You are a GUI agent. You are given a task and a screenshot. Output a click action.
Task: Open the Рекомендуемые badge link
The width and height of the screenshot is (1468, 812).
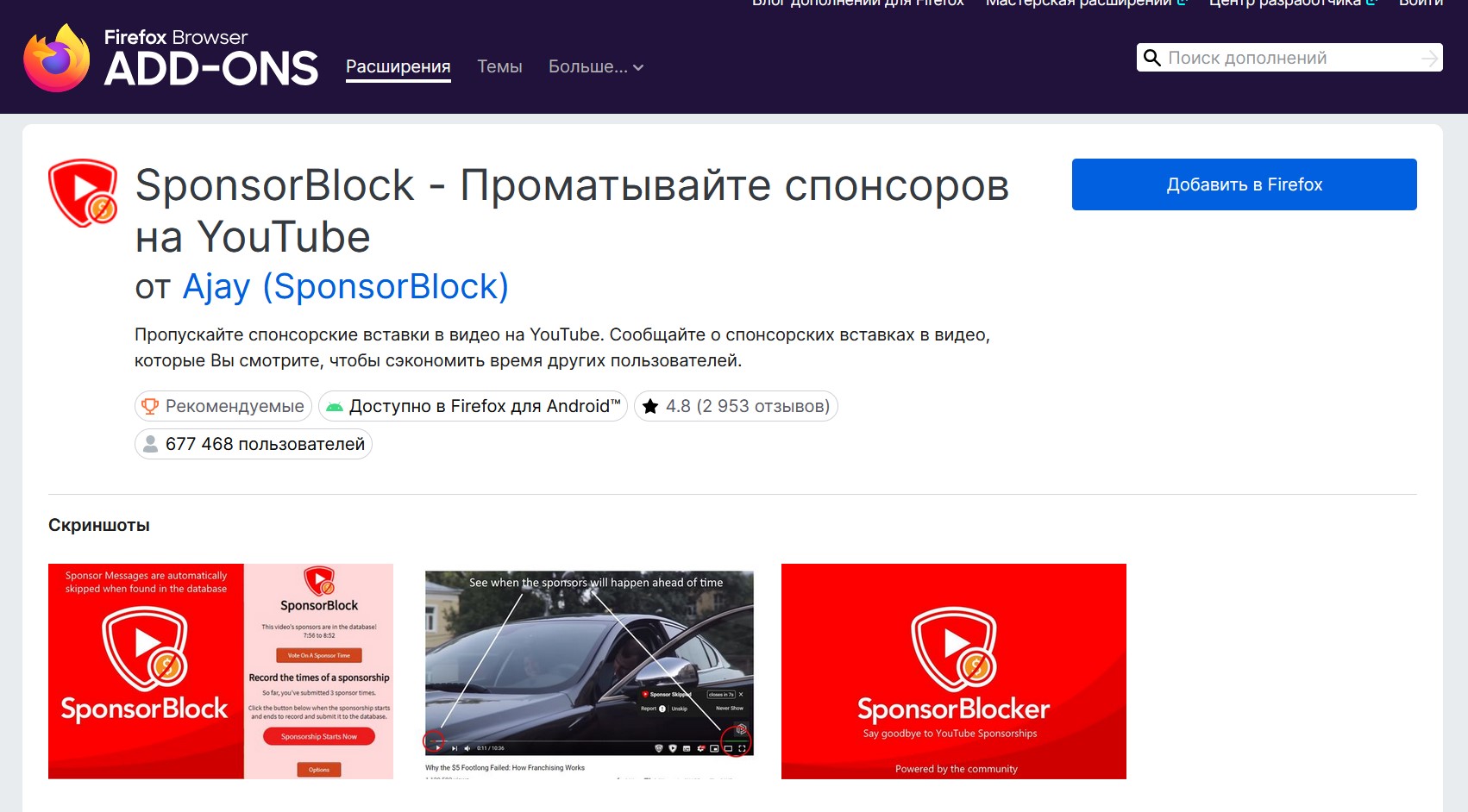(223, 406)
